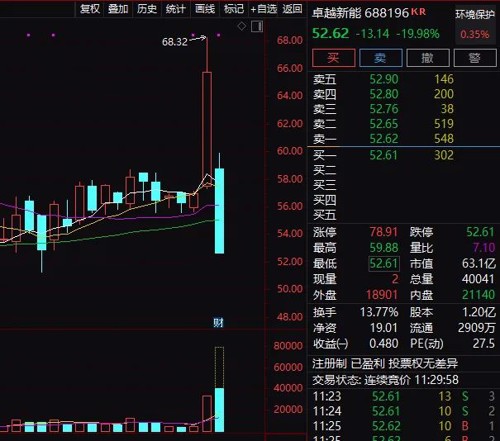Click the latest cyan volume bar
This screenshot has height=441, width=500.
point(219,410)
